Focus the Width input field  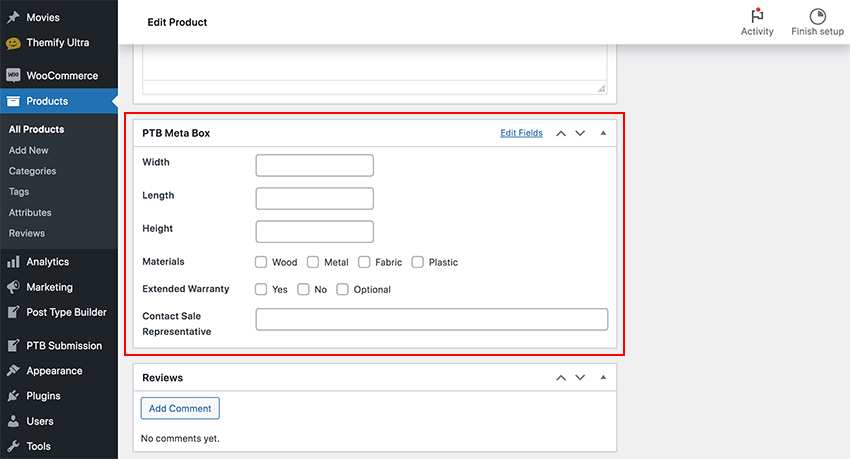click(314, 165)
